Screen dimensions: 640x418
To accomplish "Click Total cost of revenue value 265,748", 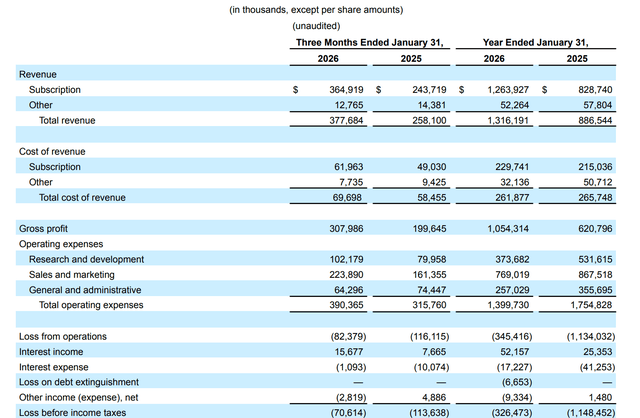I will [595, 198].
